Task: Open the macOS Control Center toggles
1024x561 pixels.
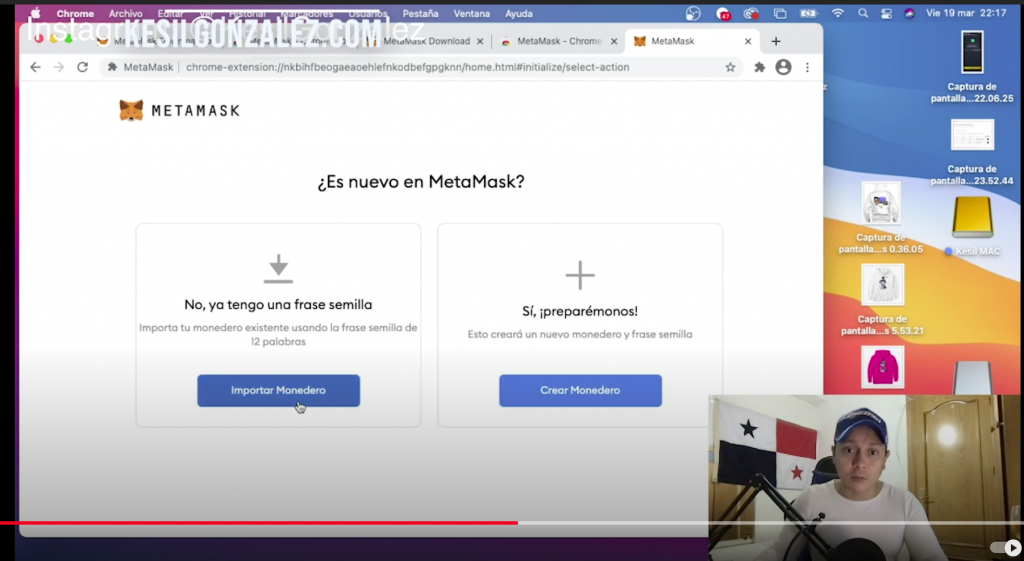Action: [885, 14]
